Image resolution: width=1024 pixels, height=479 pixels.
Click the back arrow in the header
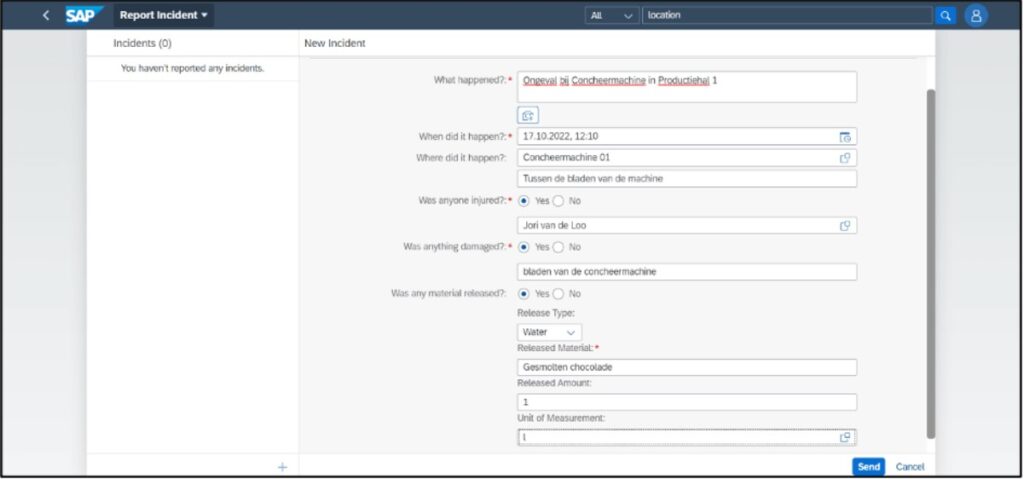point(45,15)
